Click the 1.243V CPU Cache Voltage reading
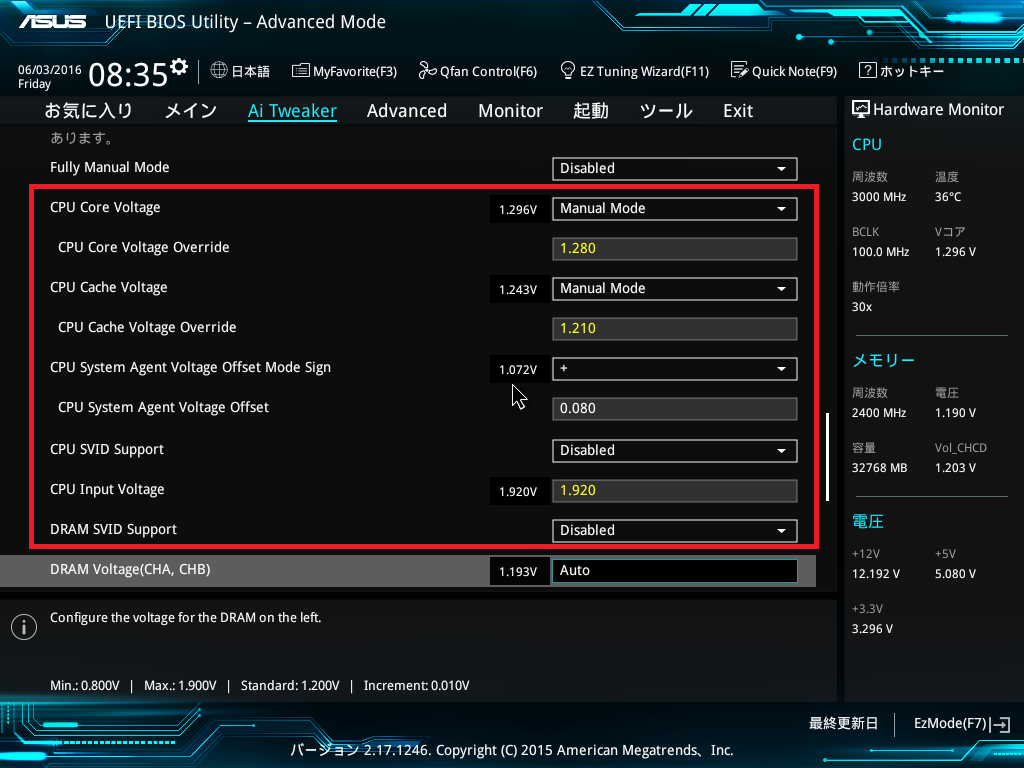The height and width of the screenshot is (768, 1024). 518,290
